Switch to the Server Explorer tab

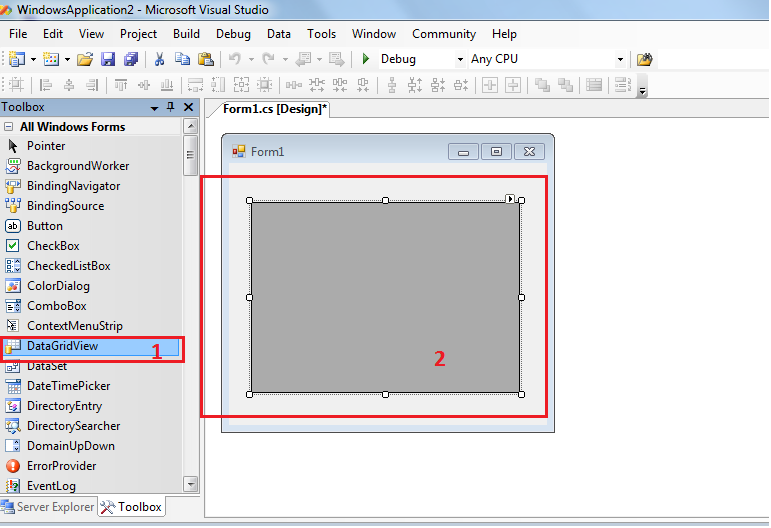click(48, 507)
